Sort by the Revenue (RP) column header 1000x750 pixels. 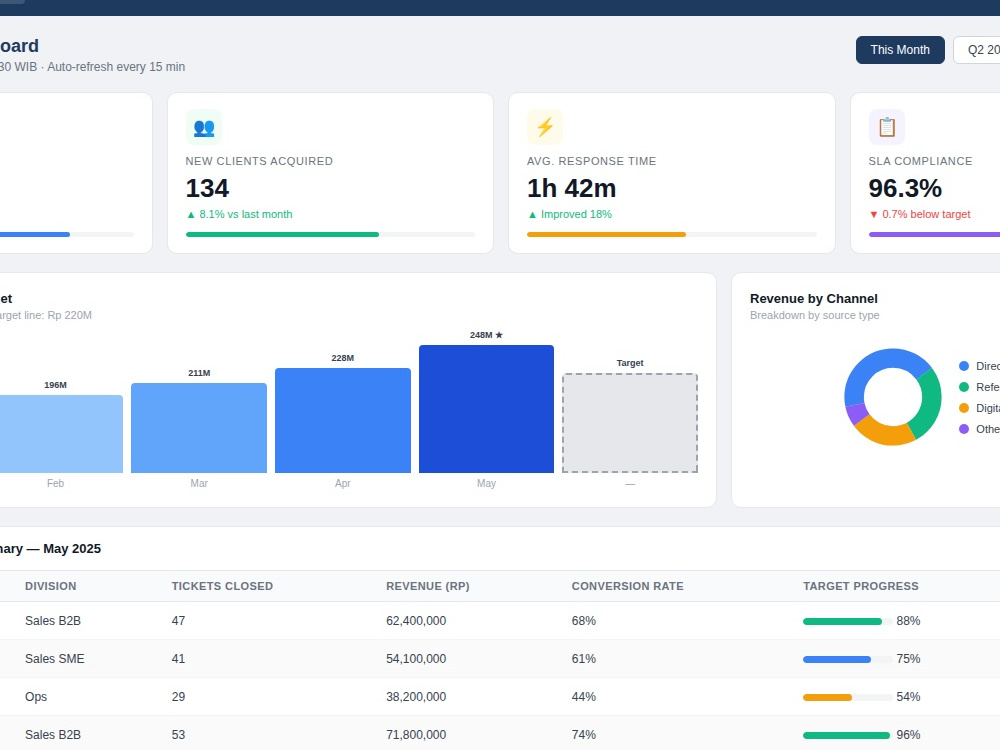tap(427, 586)
